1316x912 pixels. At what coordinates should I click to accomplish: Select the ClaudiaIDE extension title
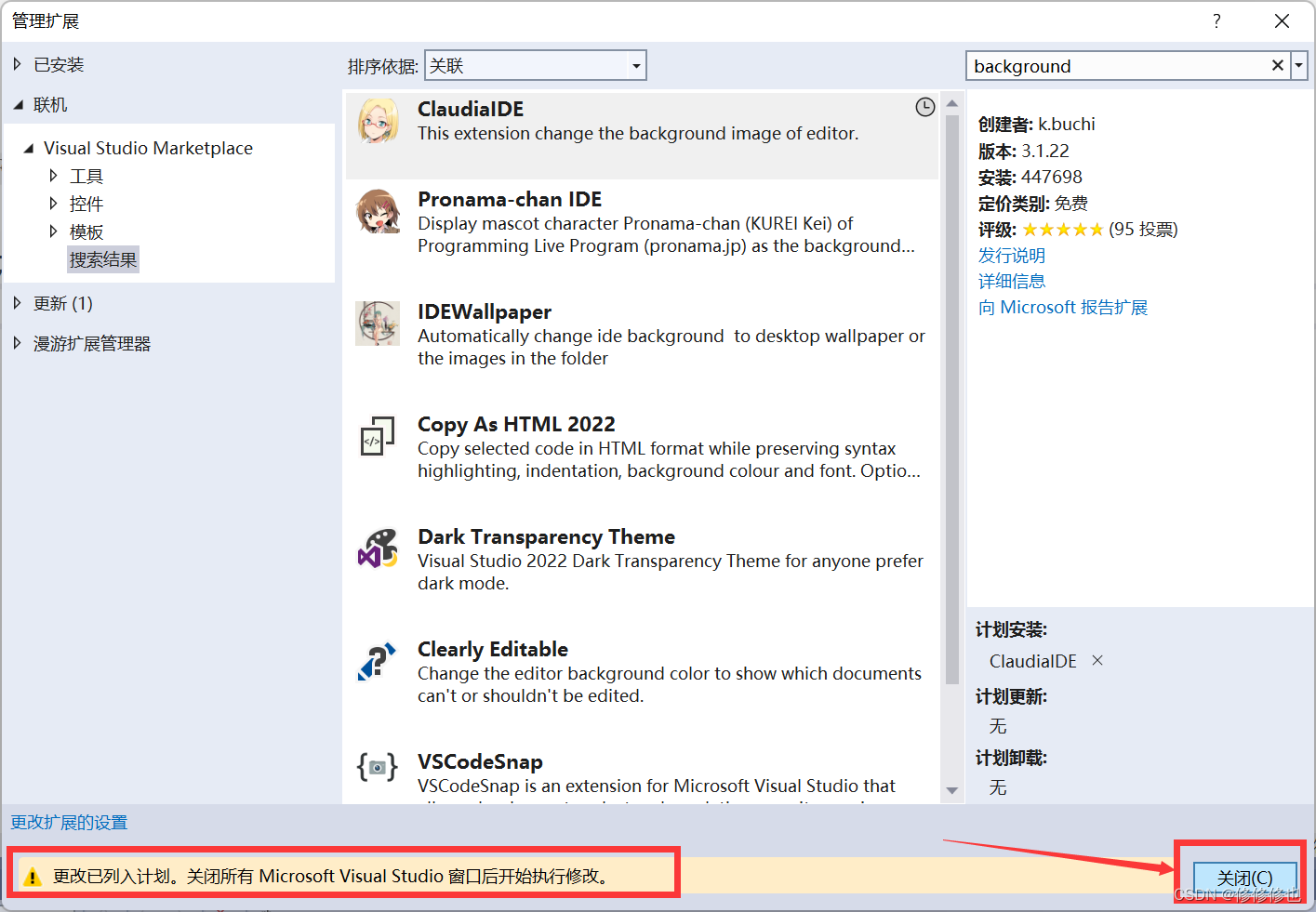pos(471,109)
